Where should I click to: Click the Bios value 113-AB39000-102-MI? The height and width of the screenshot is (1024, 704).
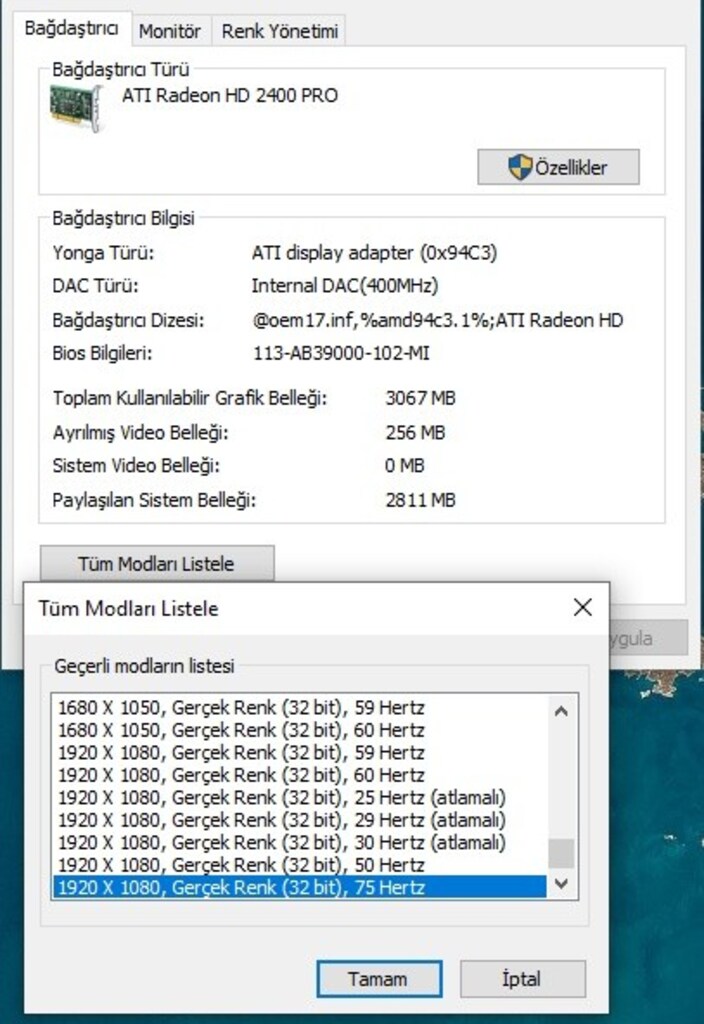(341, 353)
